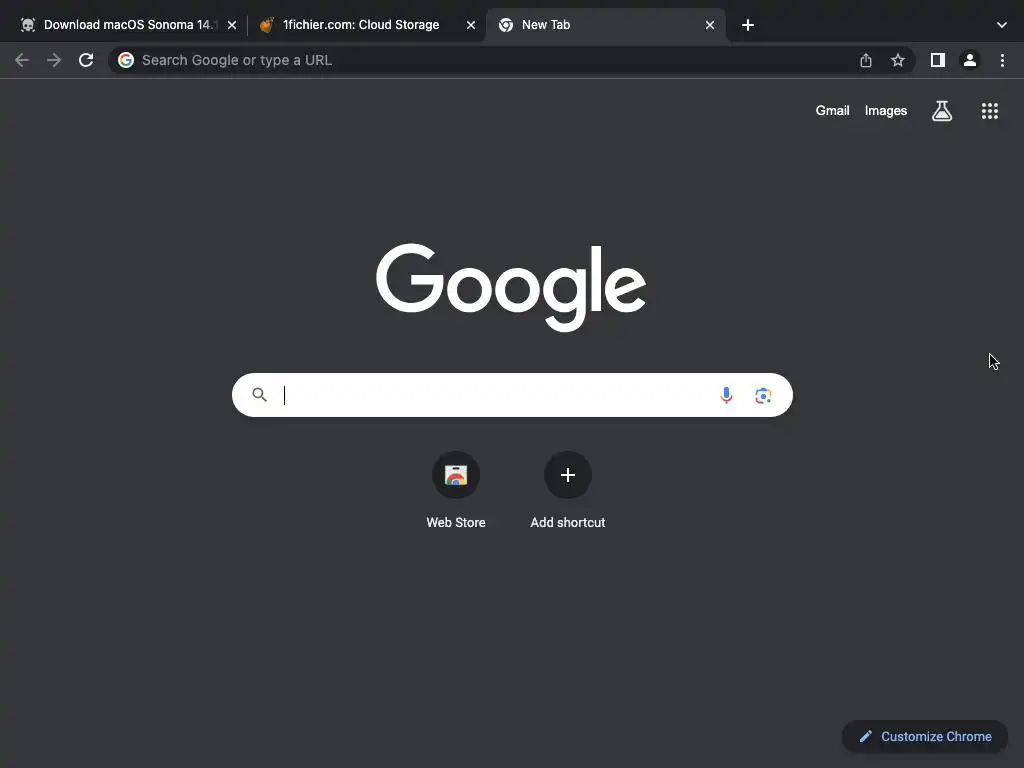1024x768 pixels.
Task: Open the Web Store shortcut
Action: coord(456,490)
